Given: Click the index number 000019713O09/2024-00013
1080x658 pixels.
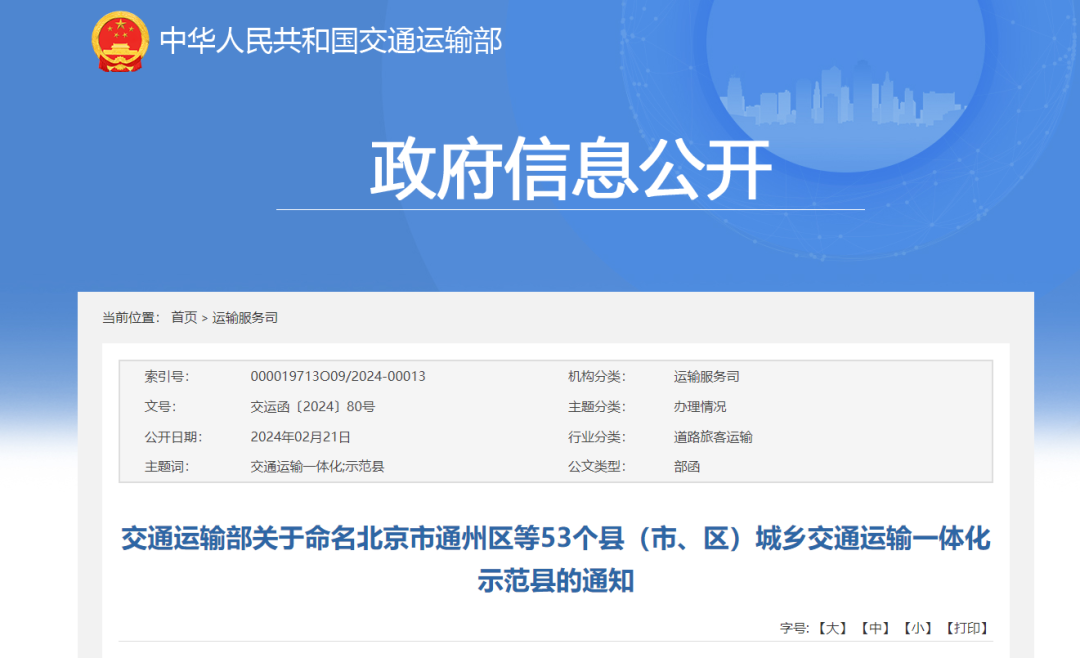Looking at the screenshot, I should [338, 377].
